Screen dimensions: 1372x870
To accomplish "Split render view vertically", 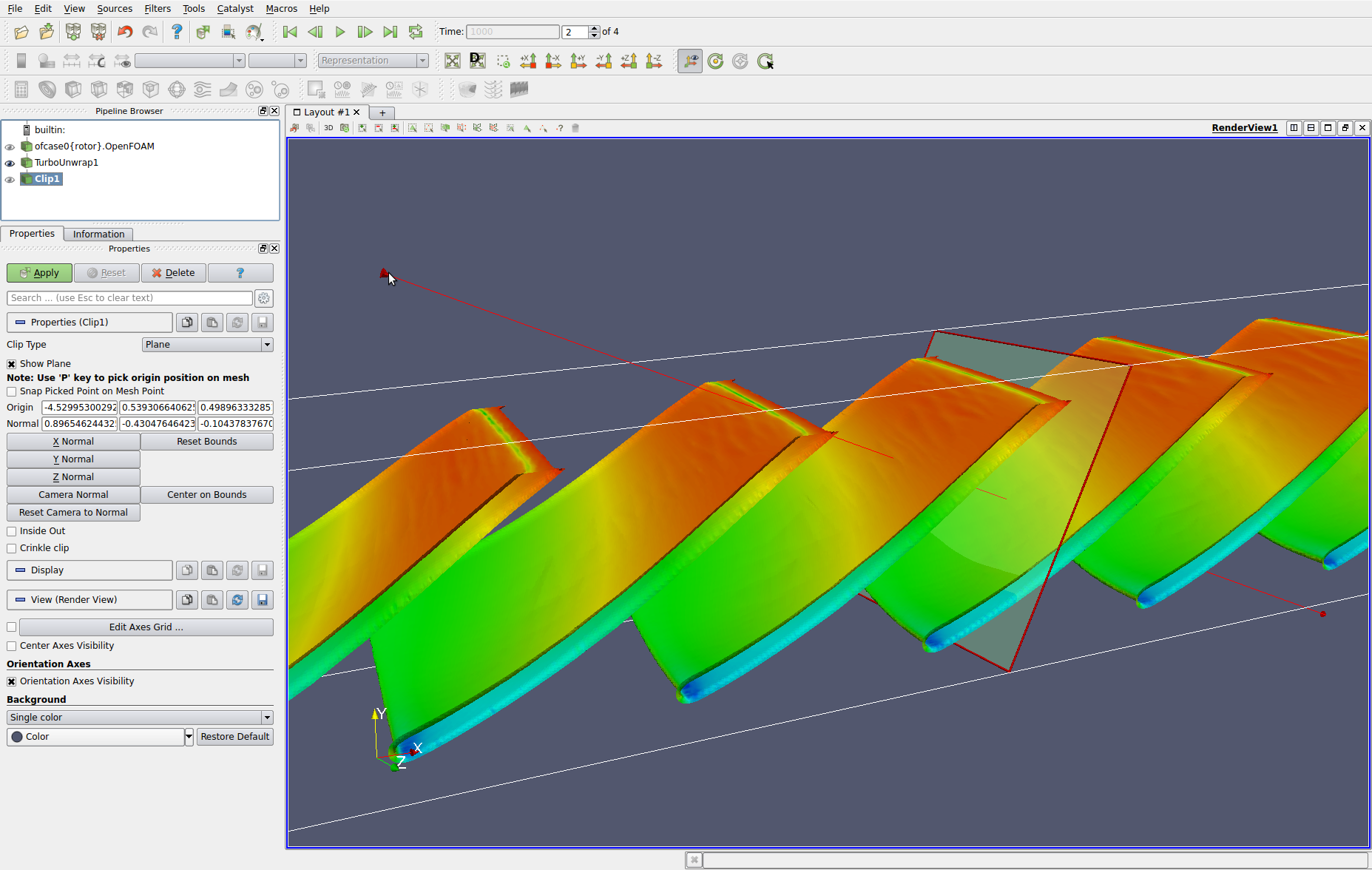I will pyautogui.click(x=1311, y=128).
